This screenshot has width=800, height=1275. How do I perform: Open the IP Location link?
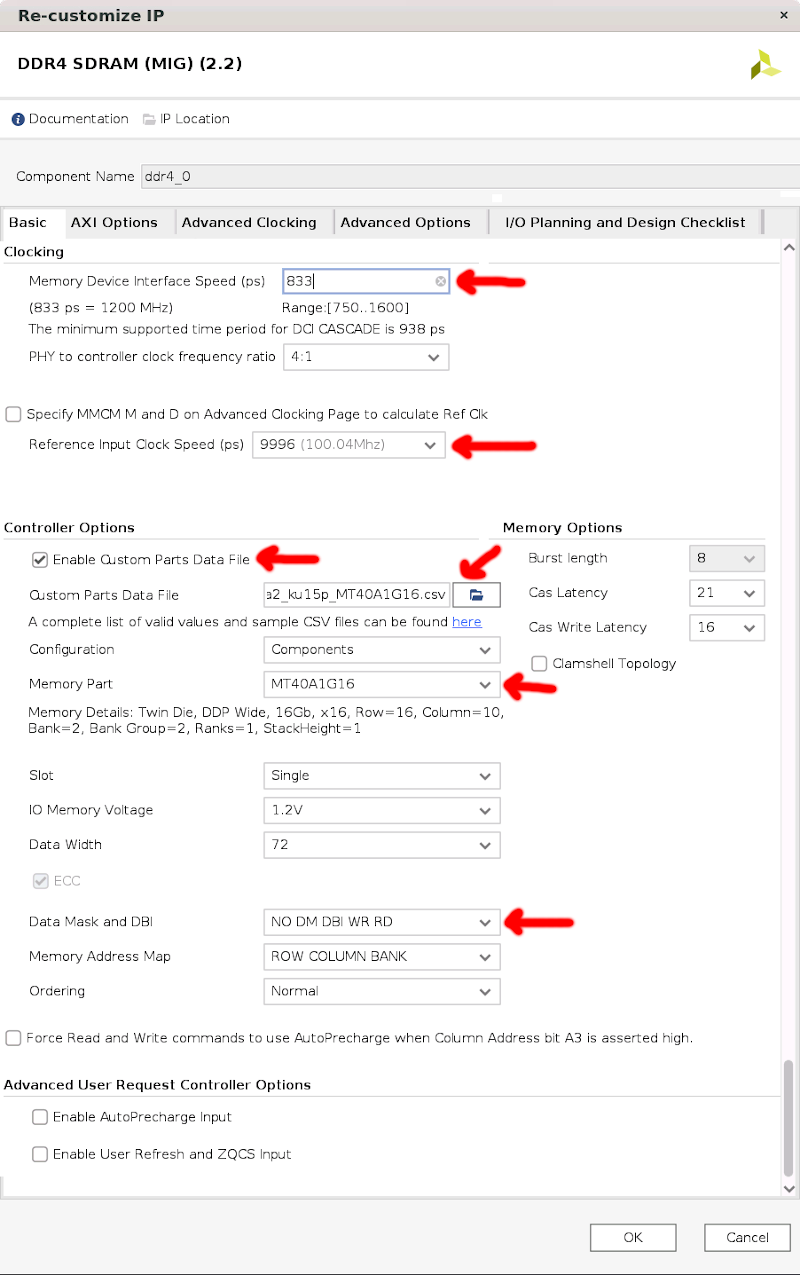pos(194,119)
